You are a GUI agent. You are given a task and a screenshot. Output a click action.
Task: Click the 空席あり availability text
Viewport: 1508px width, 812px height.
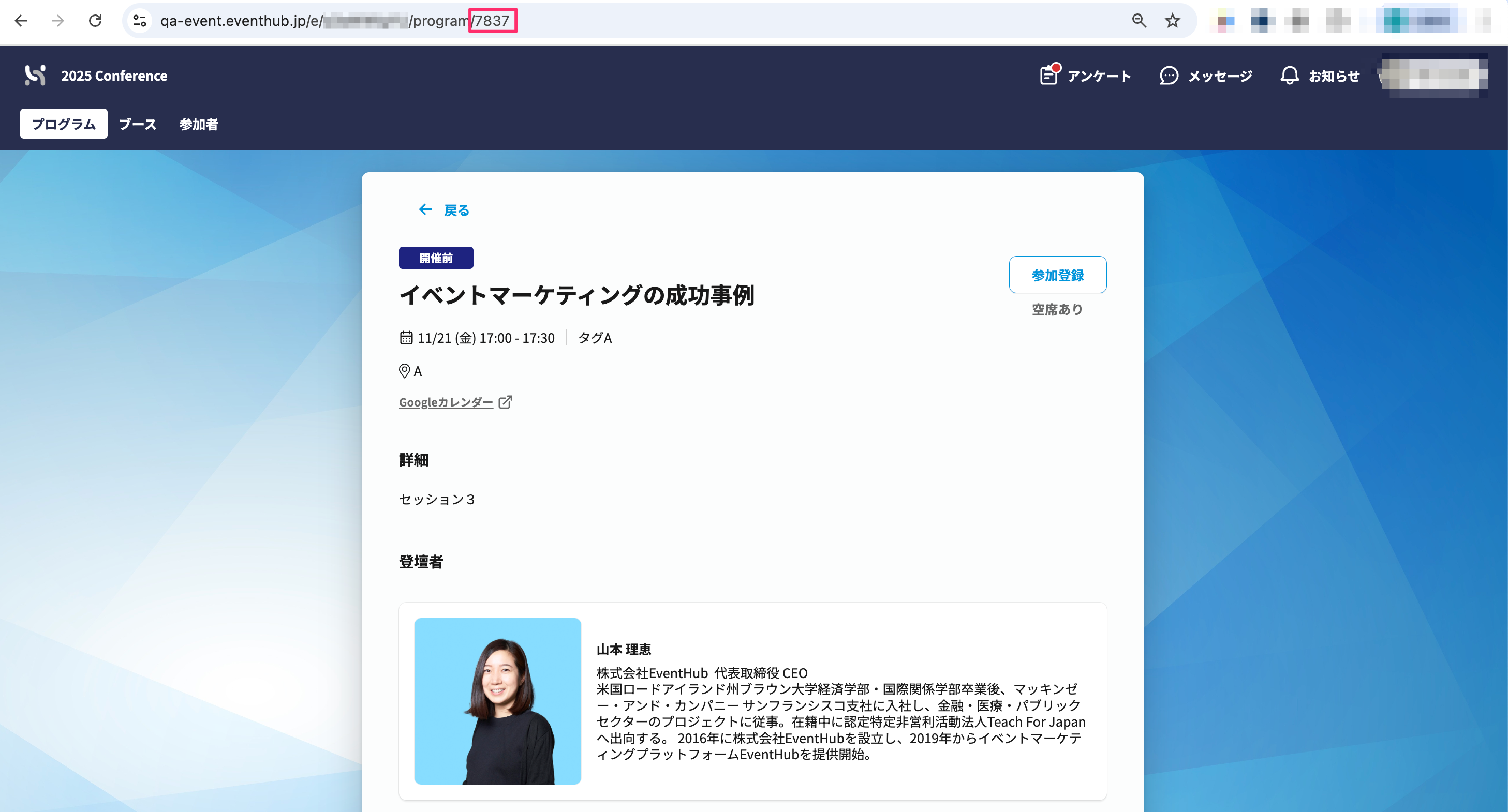click(x=1057, y=309)
